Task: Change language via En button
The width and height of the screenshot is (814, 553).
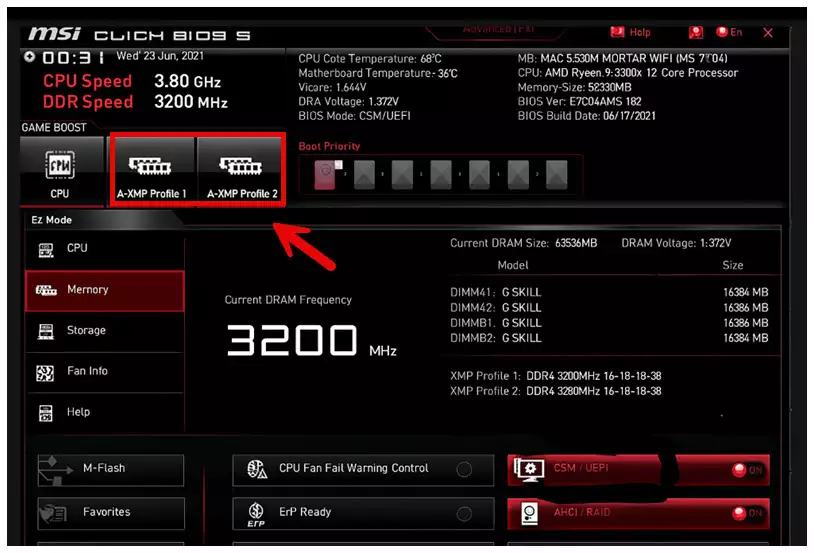Action: click(x=729, y=32)
